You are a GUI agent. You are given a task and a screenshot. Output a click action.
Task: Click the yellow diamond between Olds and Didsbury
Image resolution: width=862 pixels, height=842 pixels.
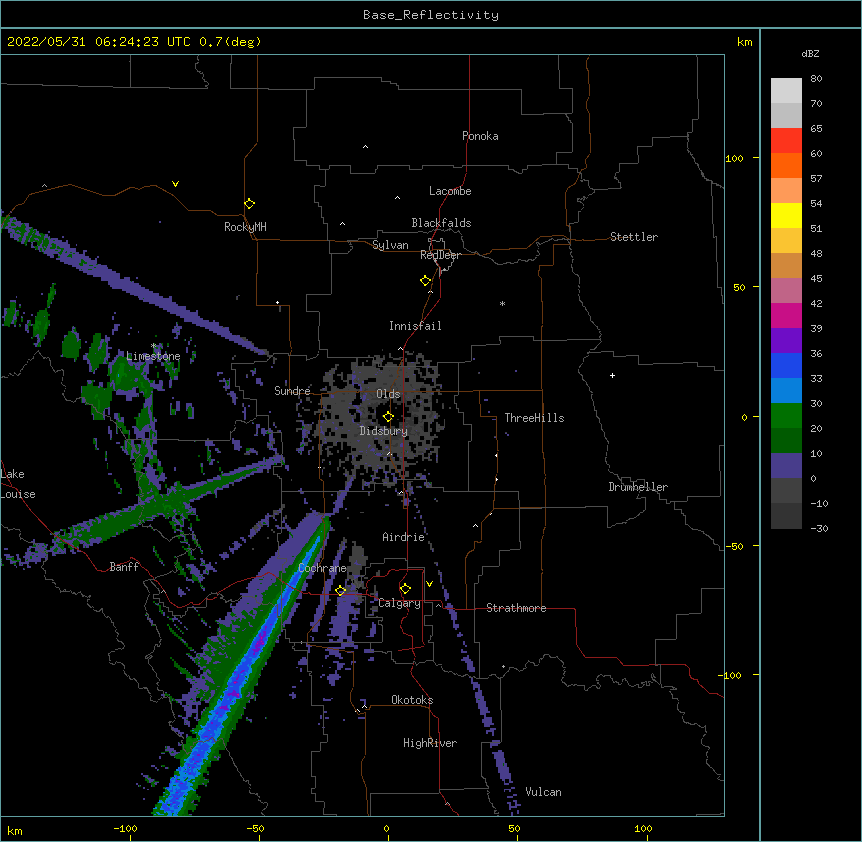[388, 417]
